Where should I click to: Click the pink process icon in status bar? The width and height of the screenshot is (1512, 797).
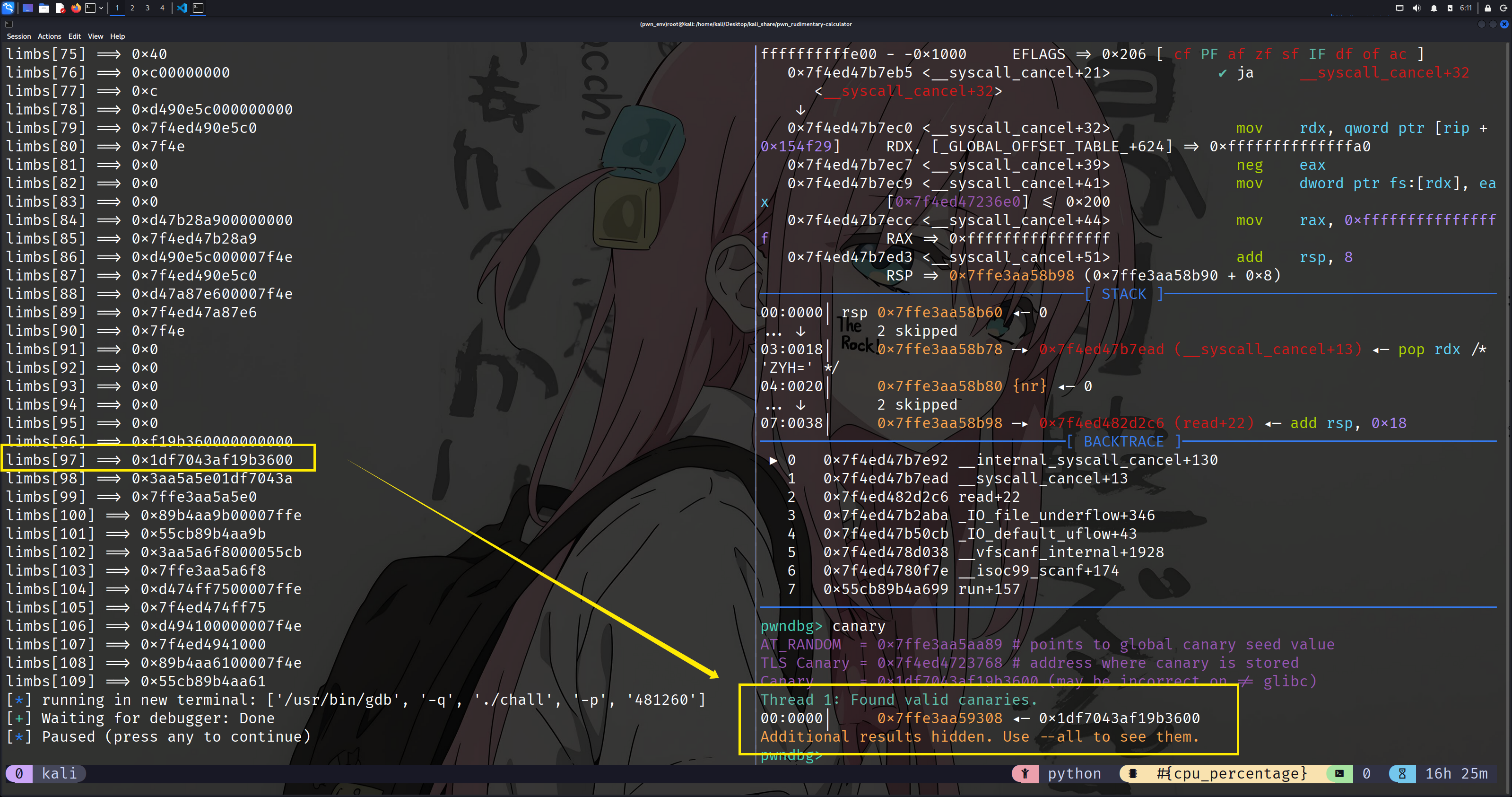click(1025, 773)
